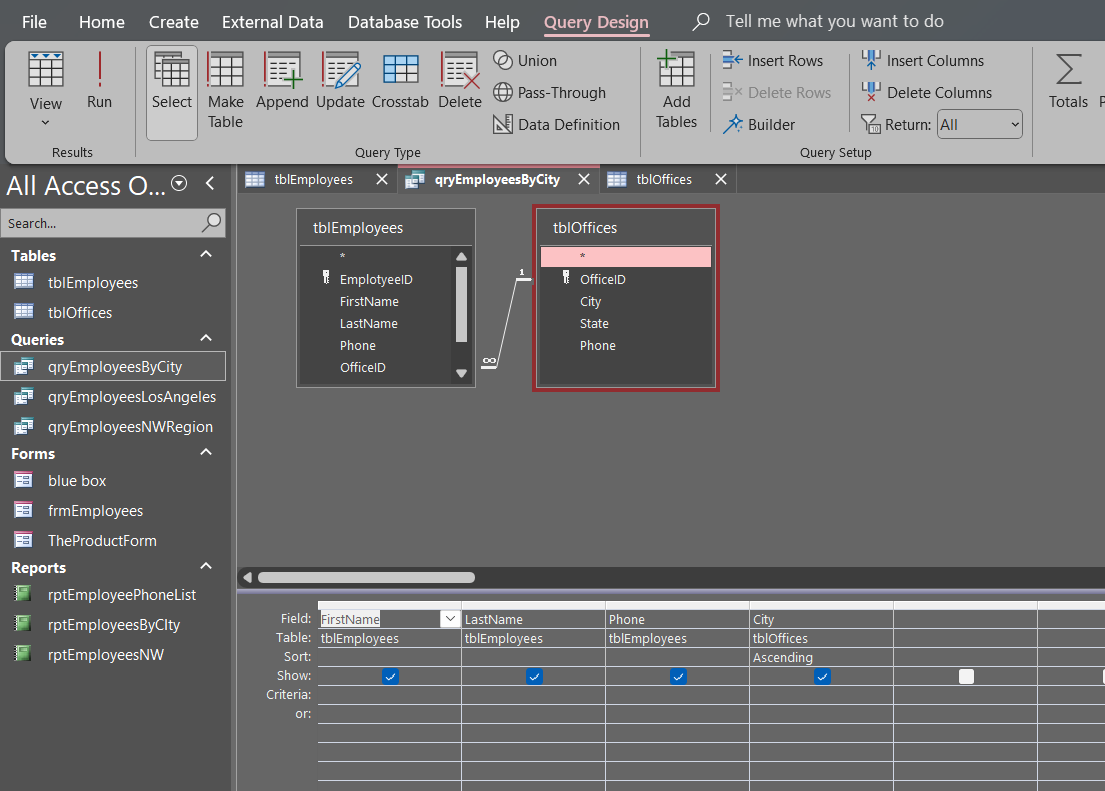Open the View datasheet icon
The width and height of the screenshot is (1105, 791).
tap(45, 70)
